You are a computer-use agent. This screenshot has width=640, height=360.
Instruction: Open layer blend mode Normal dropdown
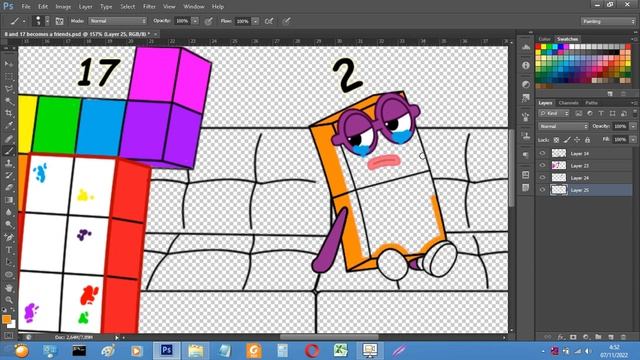tap(563, 126)
